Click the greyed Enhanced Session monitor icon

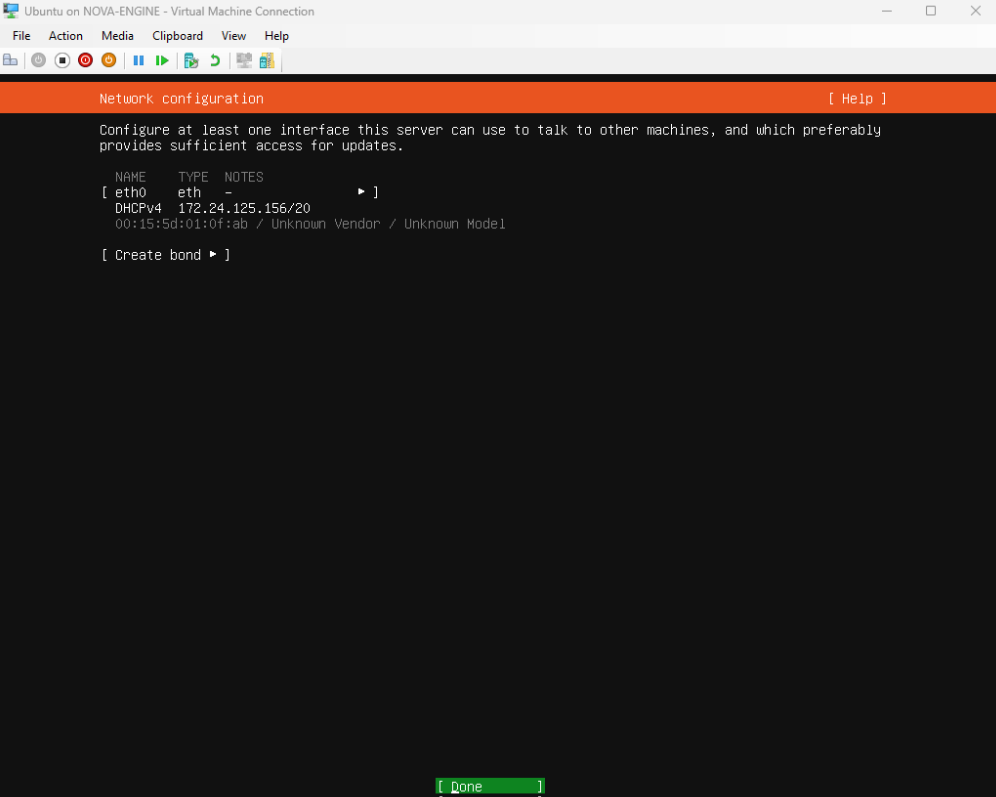click(243, 60)
